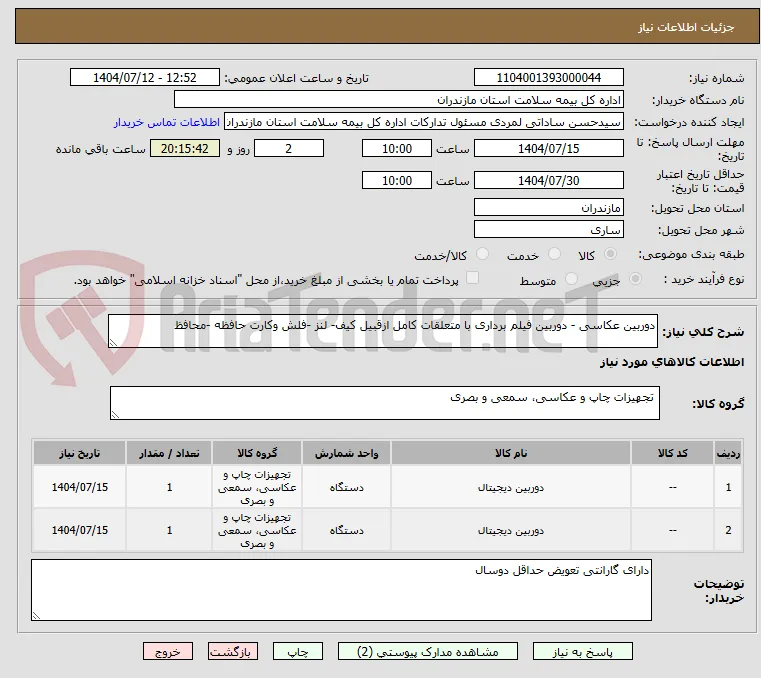The width and height of the screenshot is (761, 678).
Task: Click اطلاعات کالاهای مورد نیاز heading
Action: click(672, 362)
